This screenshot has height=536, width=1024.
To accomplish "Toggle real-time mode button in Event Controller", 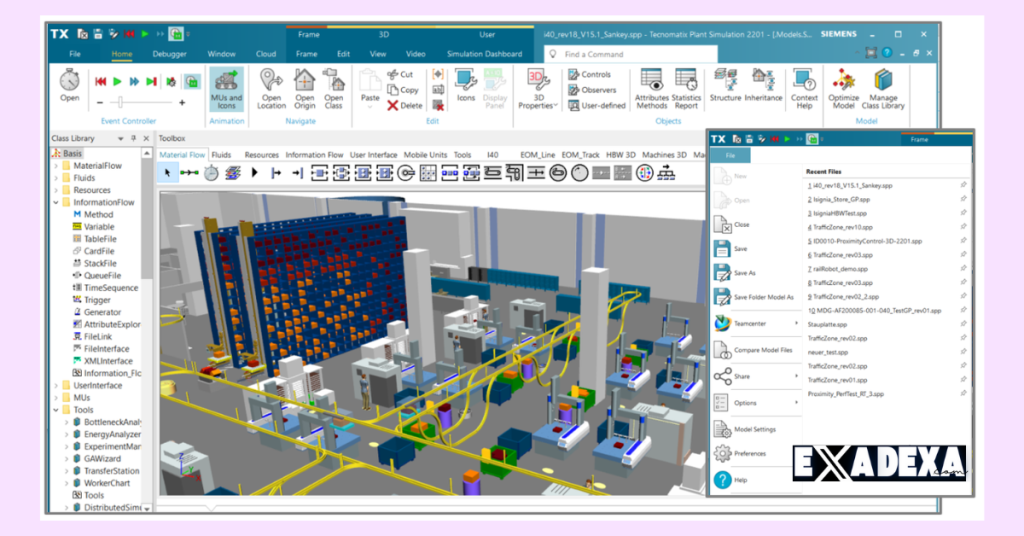I will [191, 82].
